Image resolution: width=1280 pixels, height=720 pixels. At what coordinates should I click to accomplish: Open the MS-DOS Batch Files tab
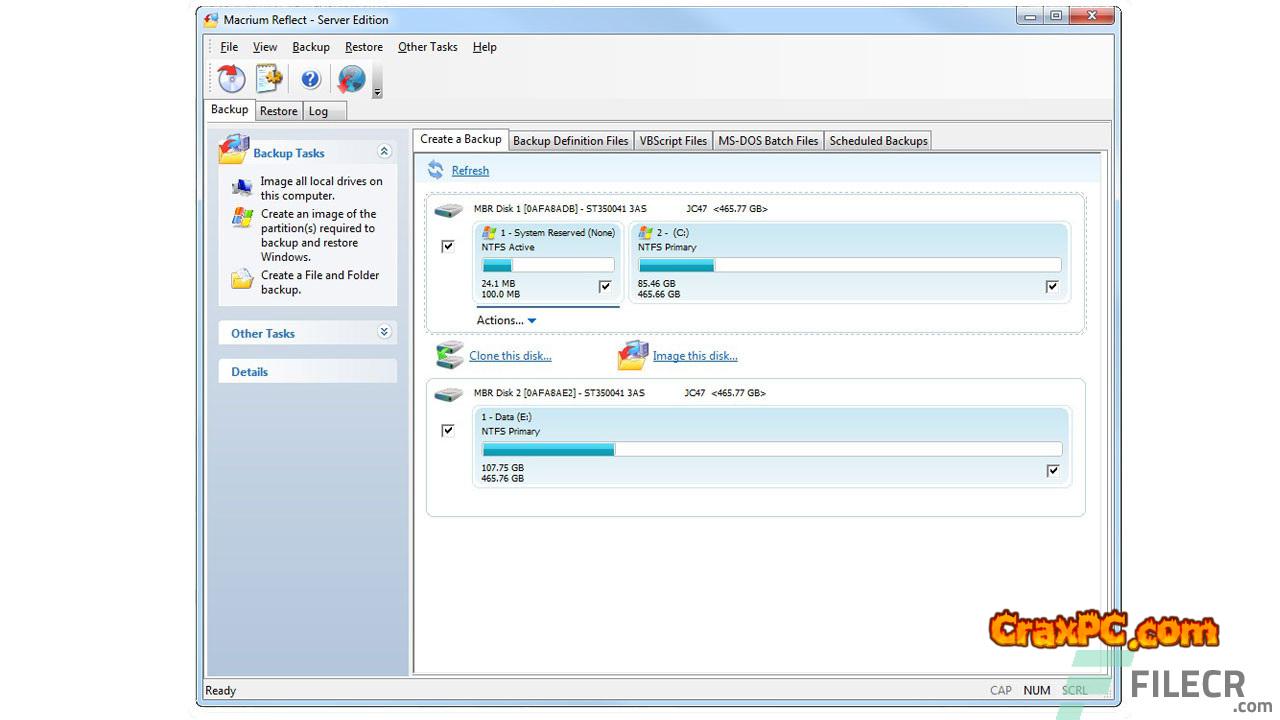coord(768,141)
